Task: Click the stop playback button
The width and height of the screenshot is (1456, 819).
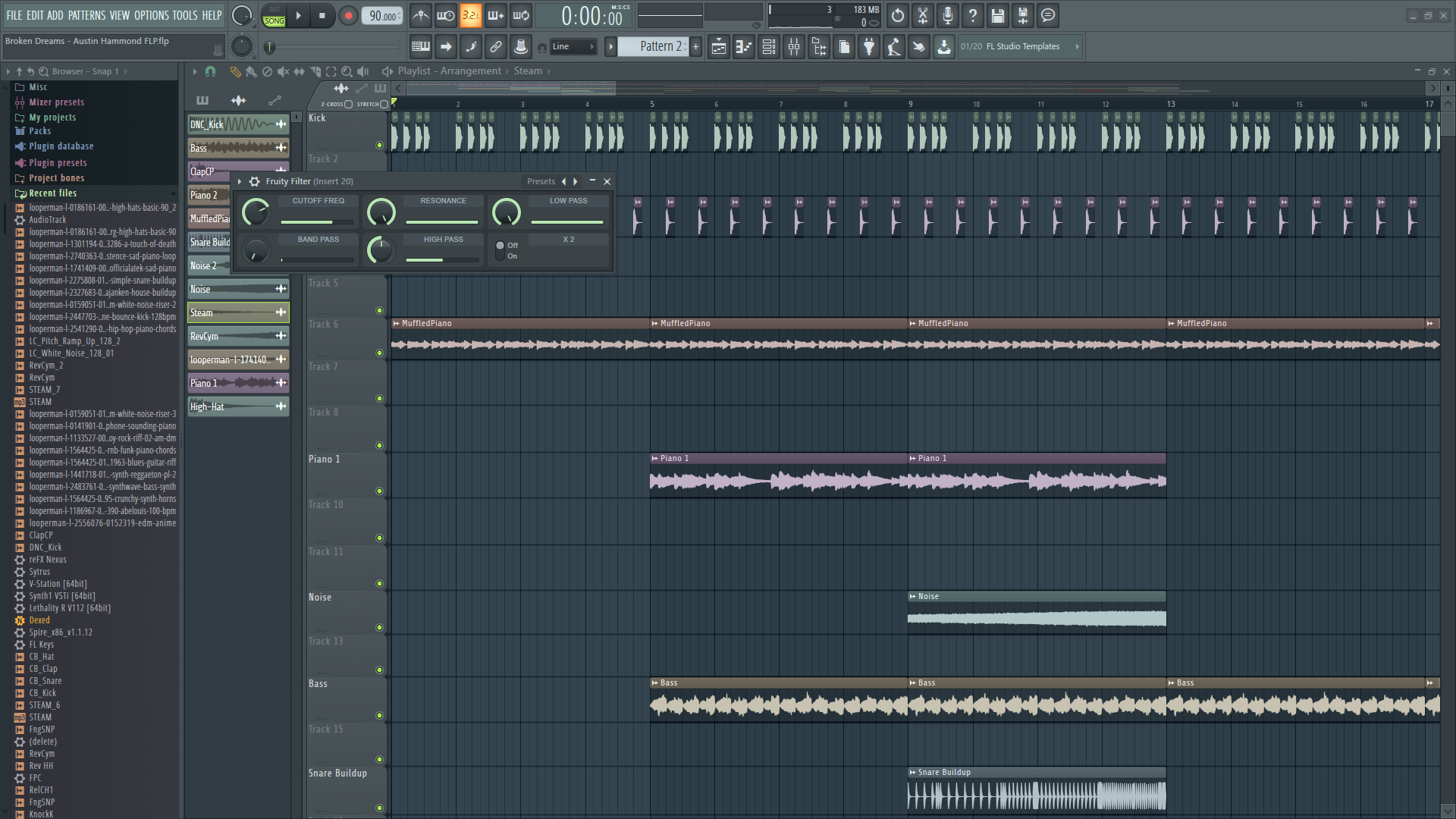Action: click(x=322, y=15)
